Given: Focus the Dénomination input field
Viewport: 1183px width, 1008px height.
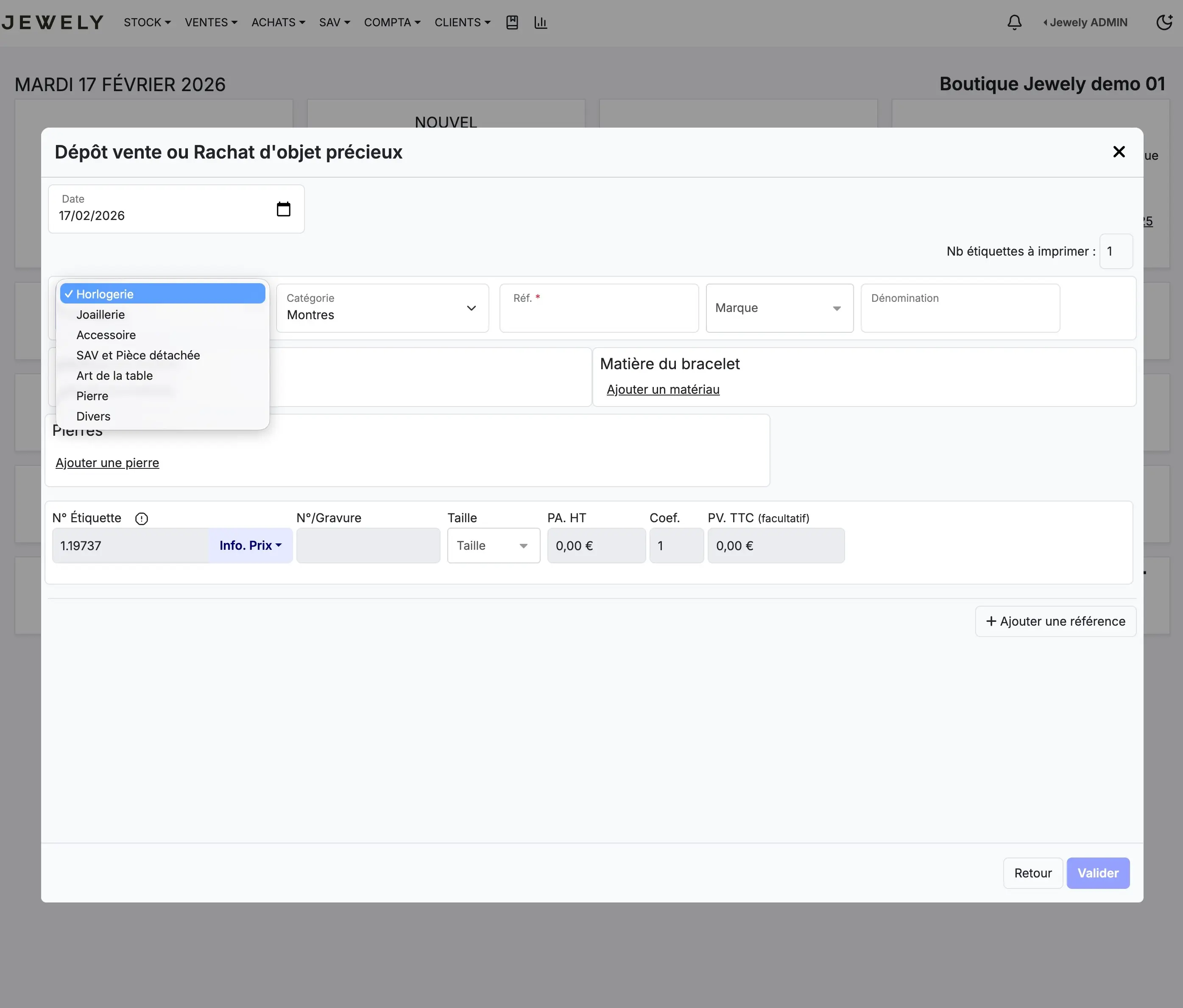Looking at the screenshot, I should coord(960,308).
